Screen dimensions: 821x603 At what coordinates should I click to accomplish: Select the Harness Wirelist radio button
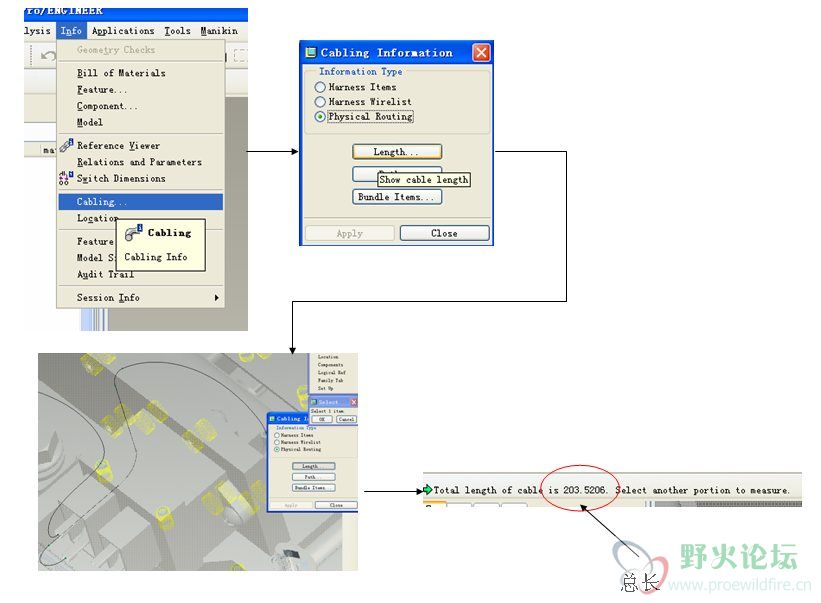(320, 102)
